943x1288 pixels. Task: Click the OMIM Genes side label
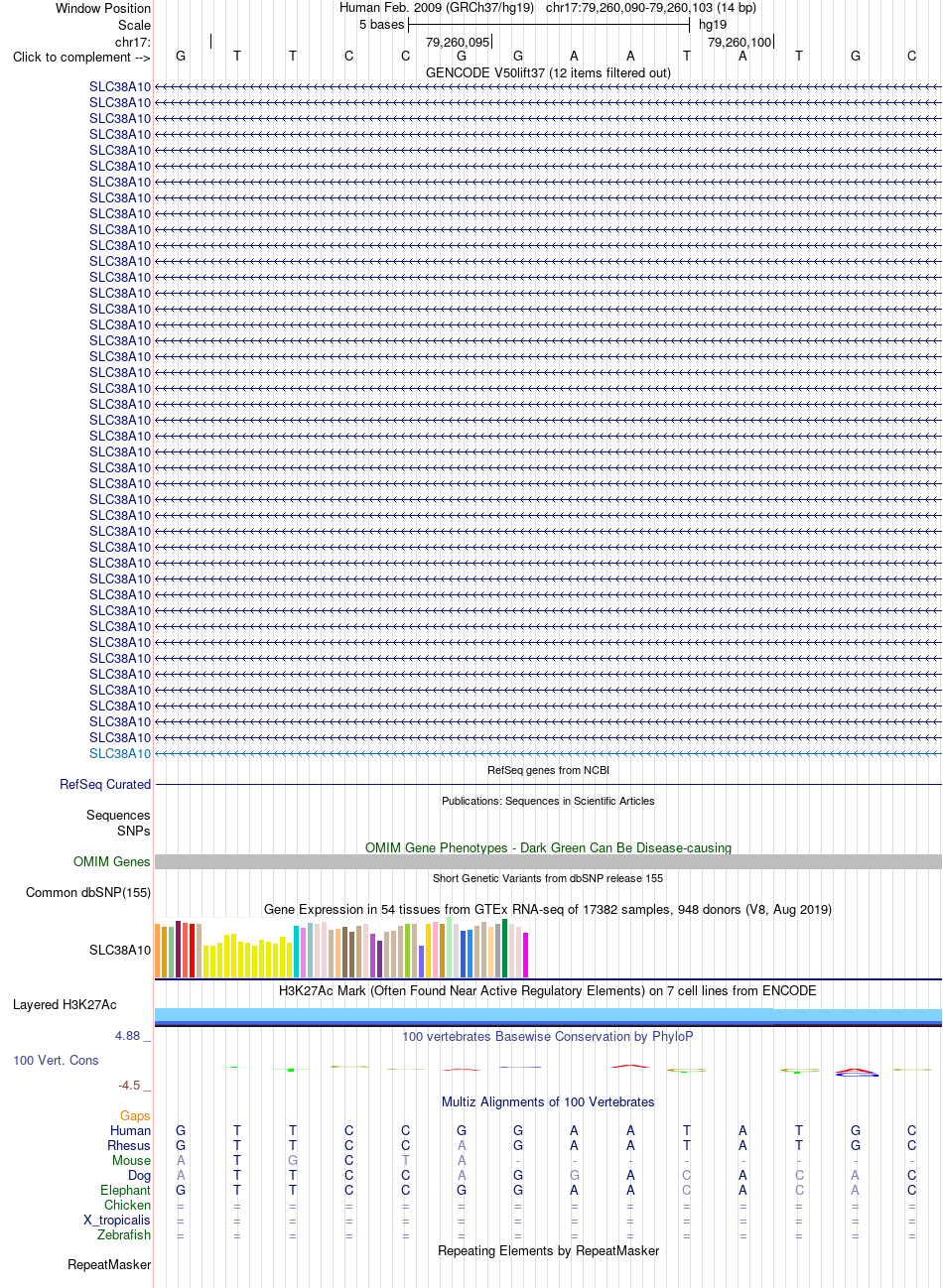pos(112,861)
